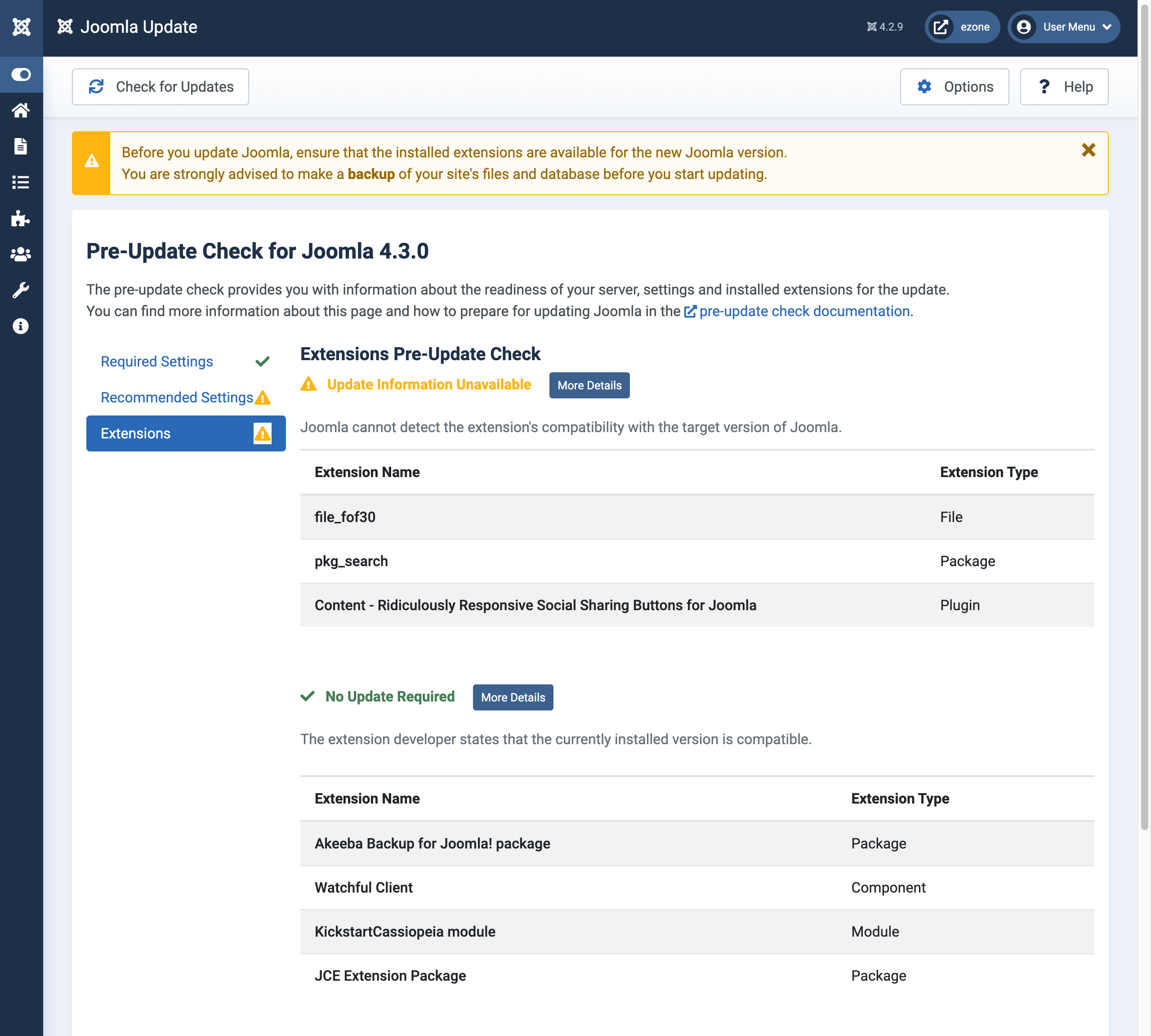Dismiss the backup warning message
Screen dimensions: 1151x1036
click(1089, 150)
